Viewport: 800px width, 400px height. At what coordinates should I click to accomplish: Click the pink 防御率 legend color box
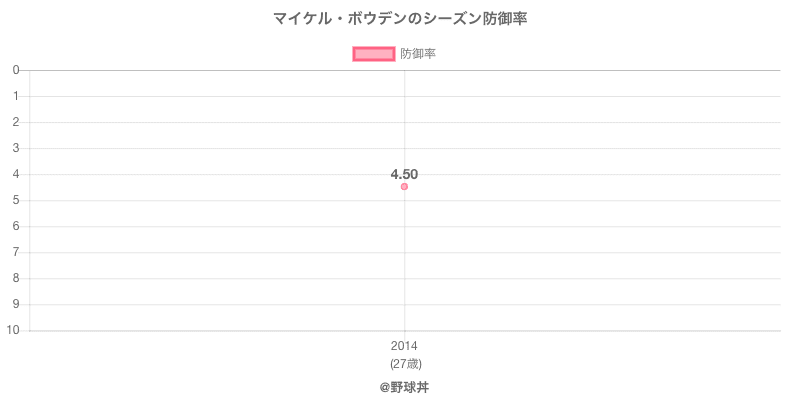point(374,54)
